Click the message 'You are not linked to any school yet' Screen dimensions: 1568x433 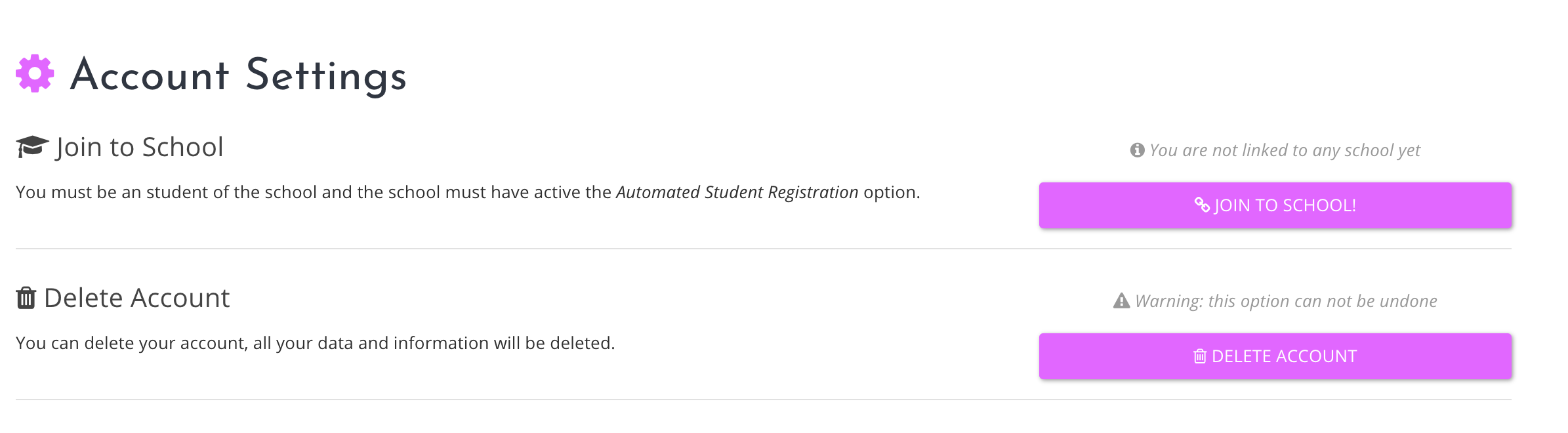tap(1286, 150)
